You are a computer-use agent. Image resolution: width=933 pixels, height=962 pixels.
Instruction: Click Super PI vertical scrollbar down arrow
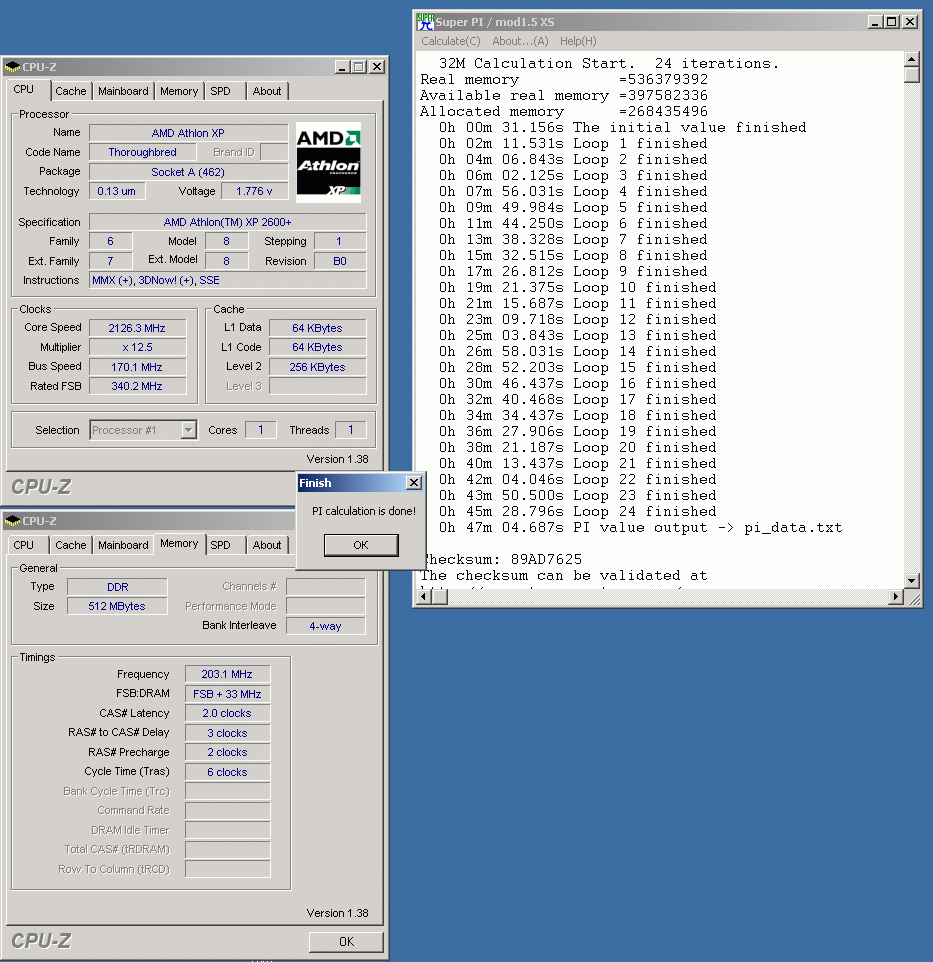click(x=912, y=580)
